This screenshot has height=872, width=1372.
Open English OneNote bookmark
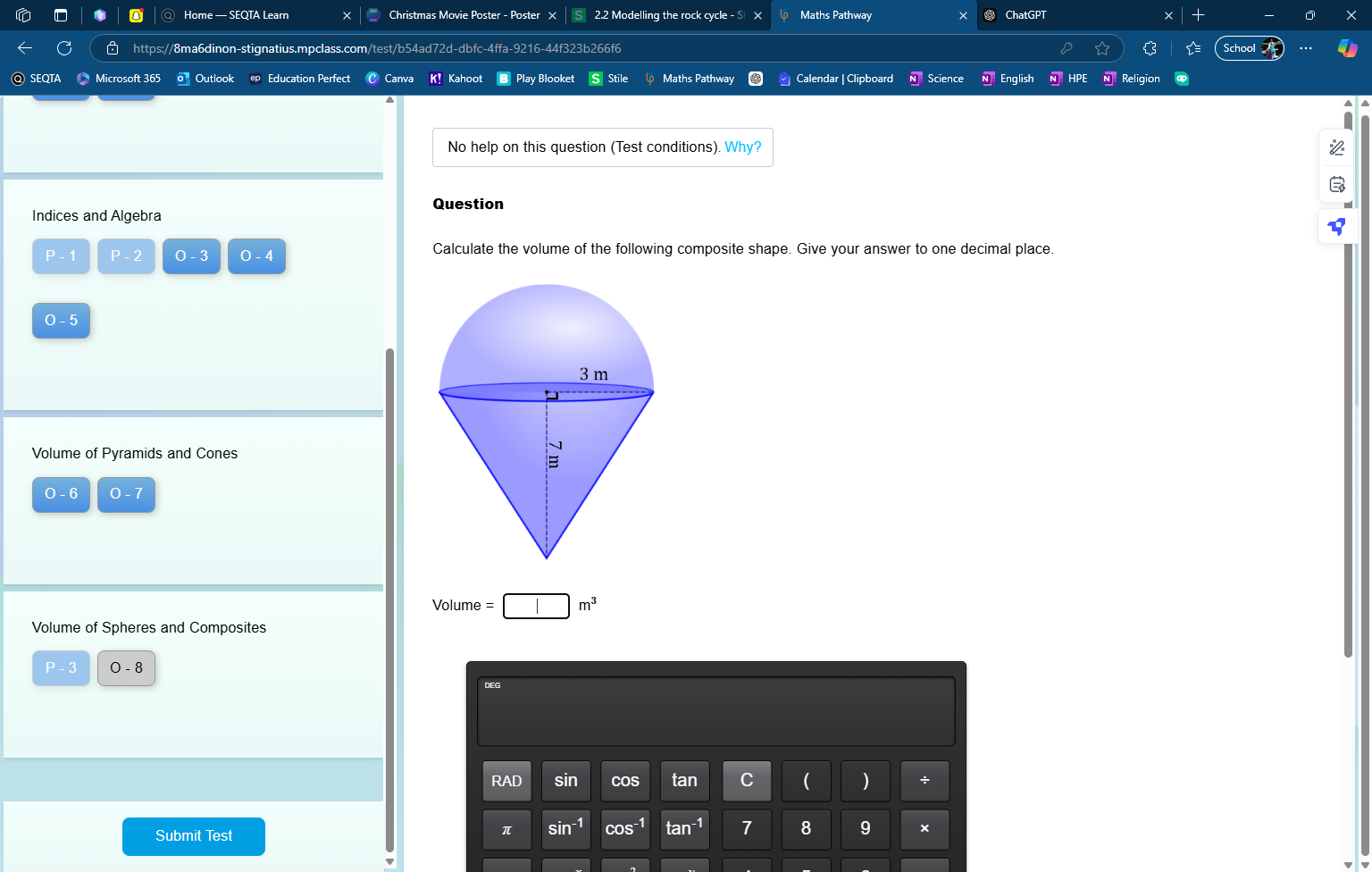click(1008, 79)
